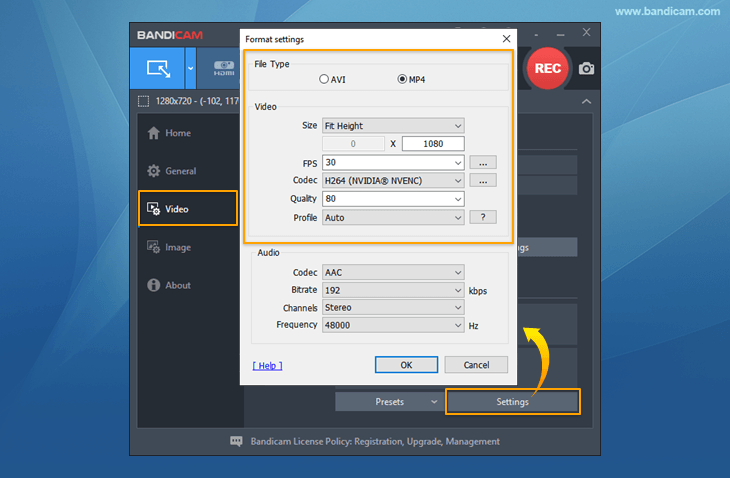Switch to HDMI device recording mode
The width and height of the screenshot is (730, 478).
pyautogui.click(x=223, y=68)
